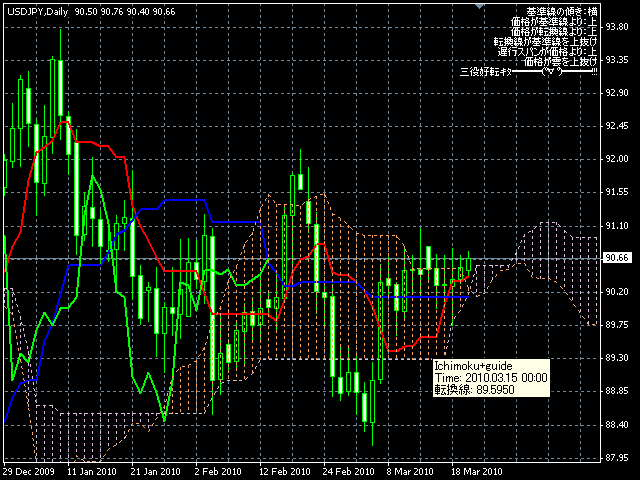Select the 基準線の傾き:横 status line
Image resolution: width=640 pixels, height=480 pixels.
tap(562, 12)
